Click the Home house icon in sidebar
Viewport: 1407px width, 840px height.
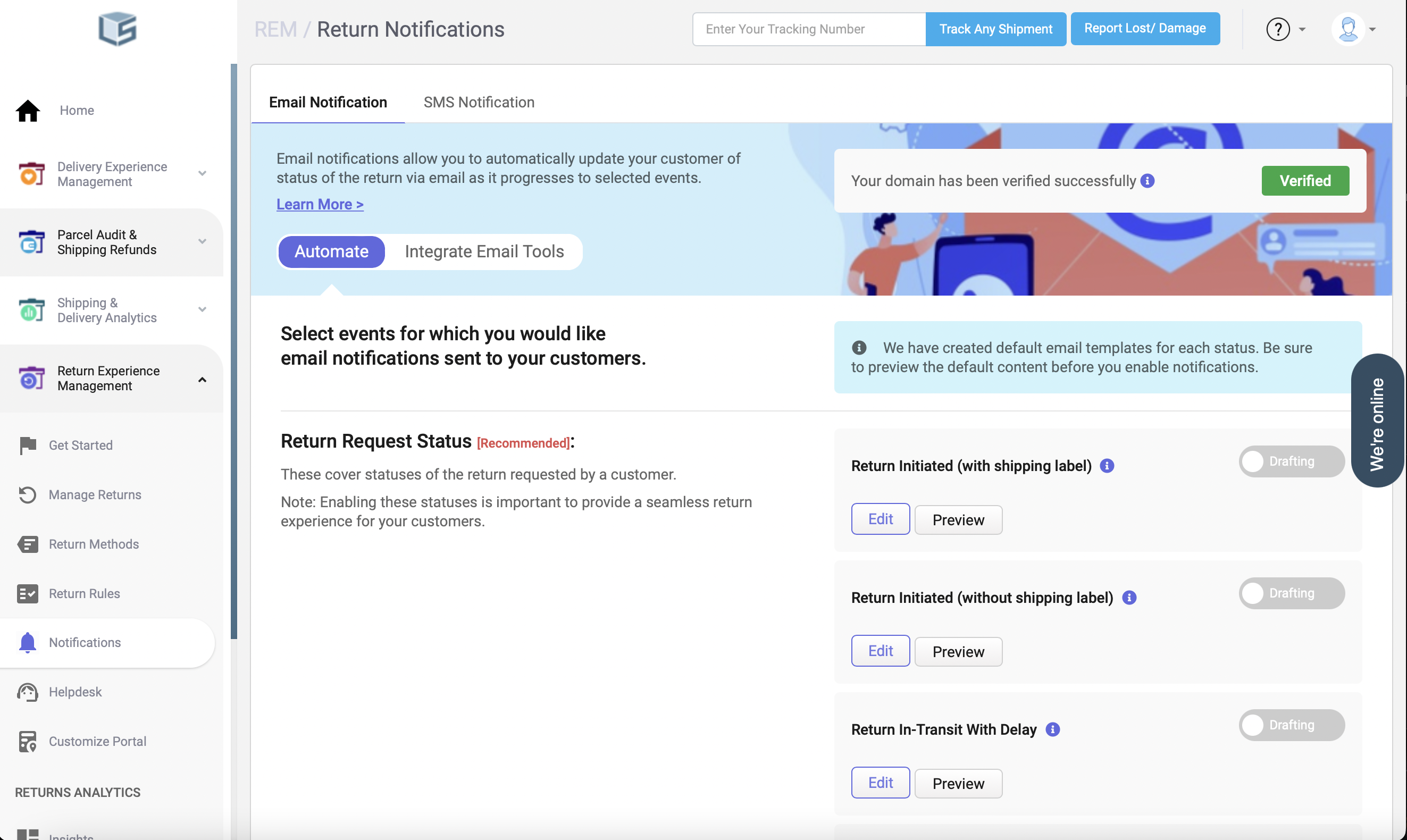[x=27, y=111]
